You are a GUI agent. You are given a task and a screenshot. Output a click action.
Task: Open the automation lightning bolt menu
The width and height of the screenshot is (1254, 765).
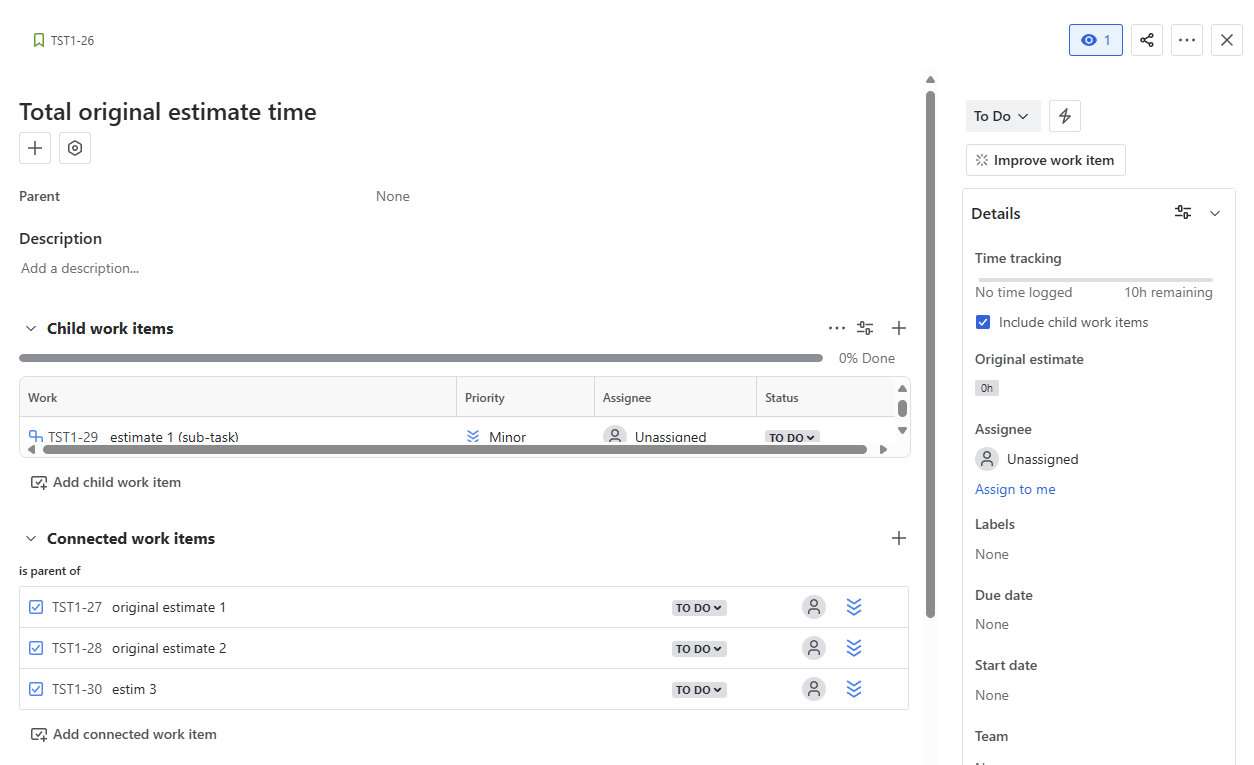click(x=1065, y=116)
